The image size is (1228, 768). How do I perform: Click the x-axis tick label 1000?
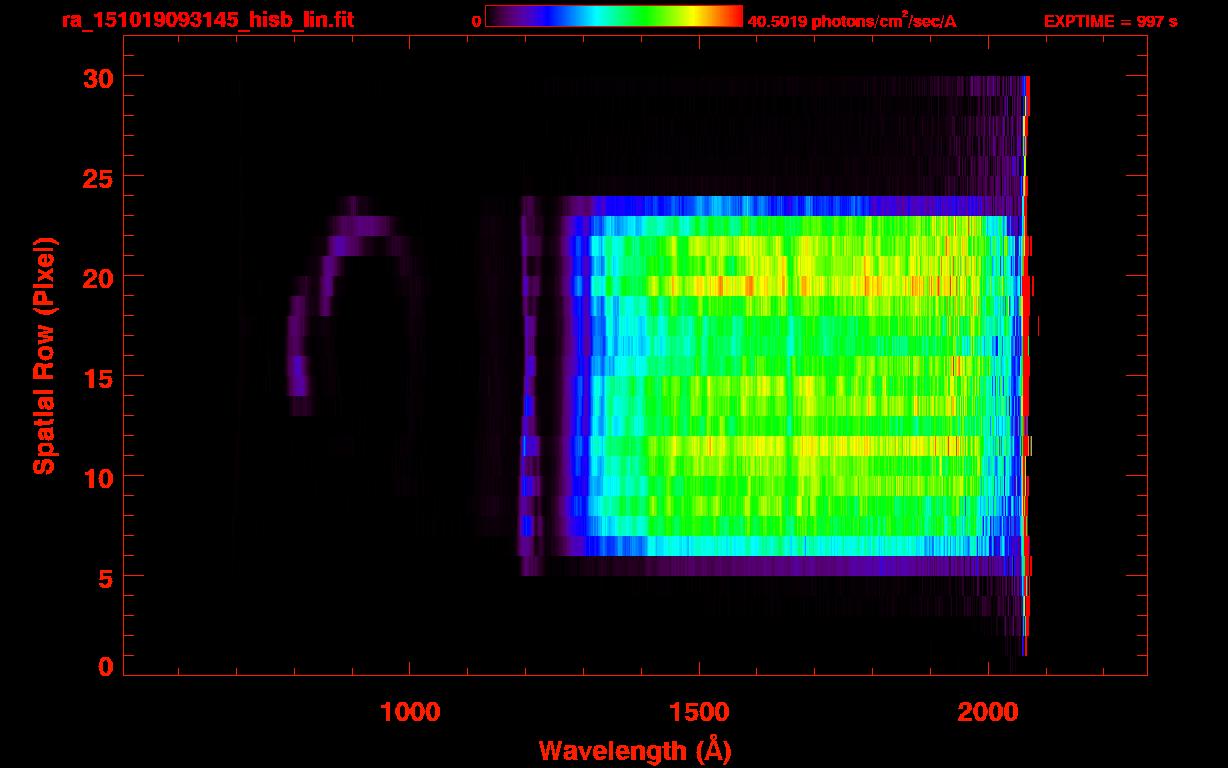(410, 712)
